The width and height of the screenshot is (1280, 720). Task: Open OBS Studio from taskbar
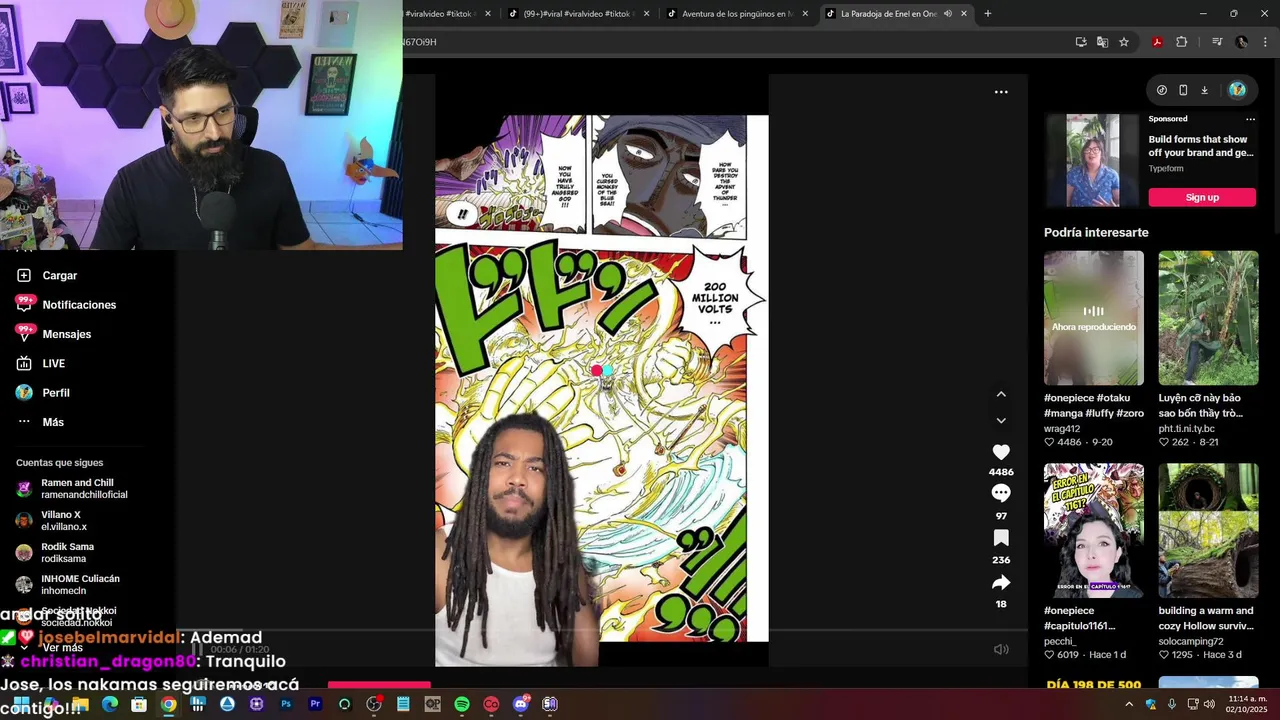[374, 704]
